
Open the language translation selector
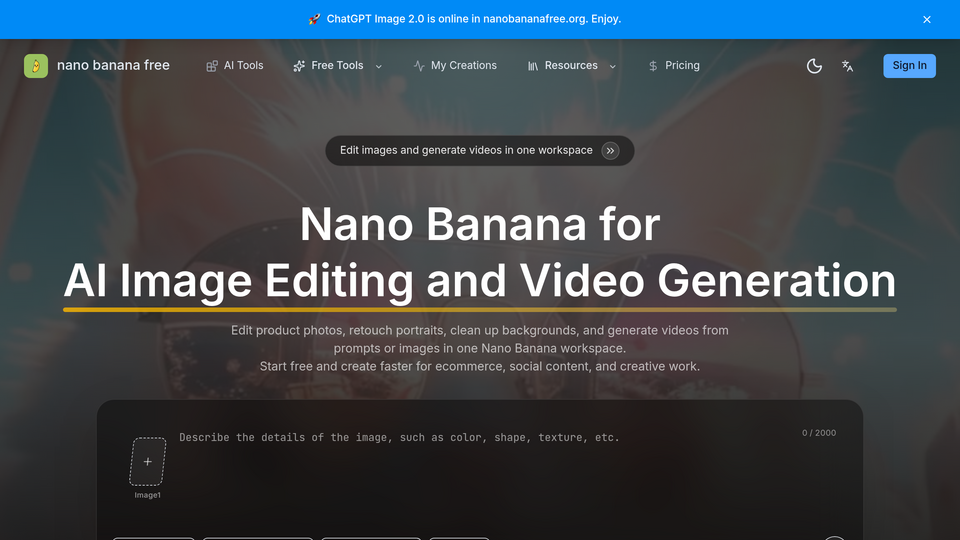pos(847,66)
